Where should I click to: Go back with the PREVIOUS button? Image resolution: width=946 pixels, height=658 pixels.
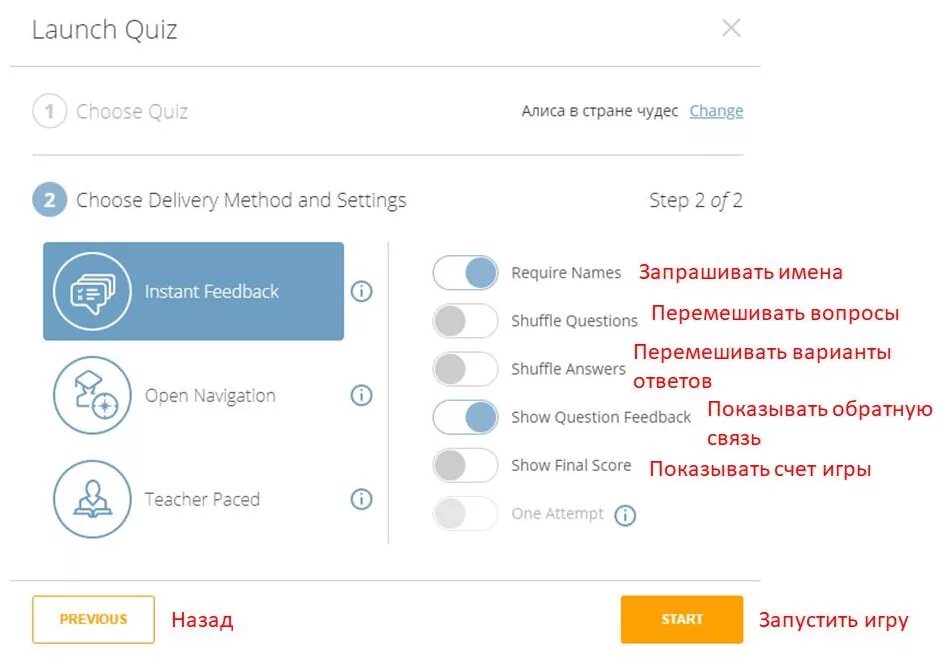coord(93,619)
